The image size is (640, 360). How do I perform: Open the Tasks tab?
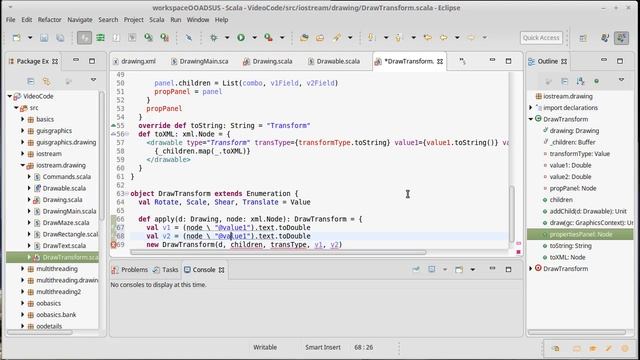(x=166, y=270)
